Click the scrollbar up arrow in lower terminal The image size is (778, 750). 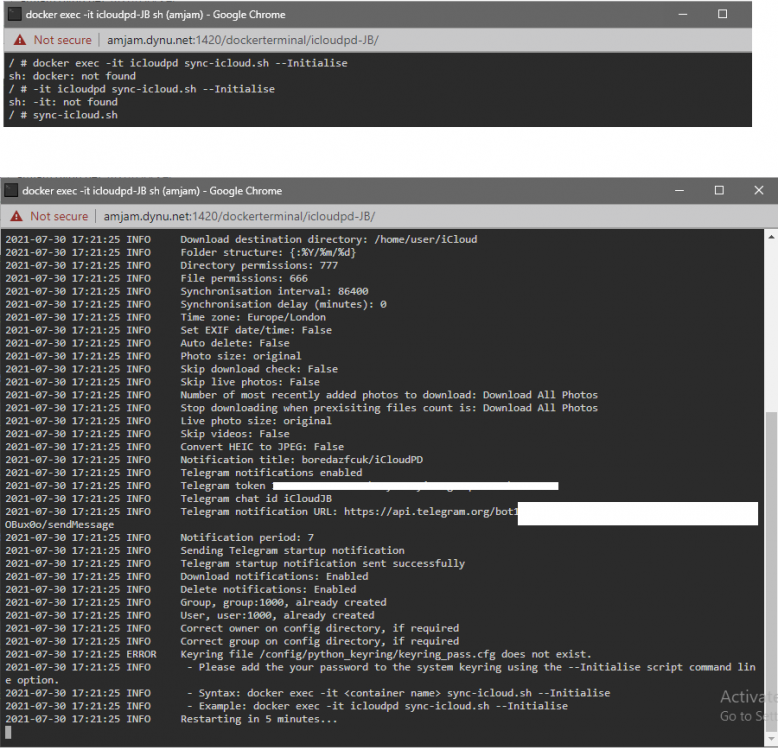pos(771,237)
